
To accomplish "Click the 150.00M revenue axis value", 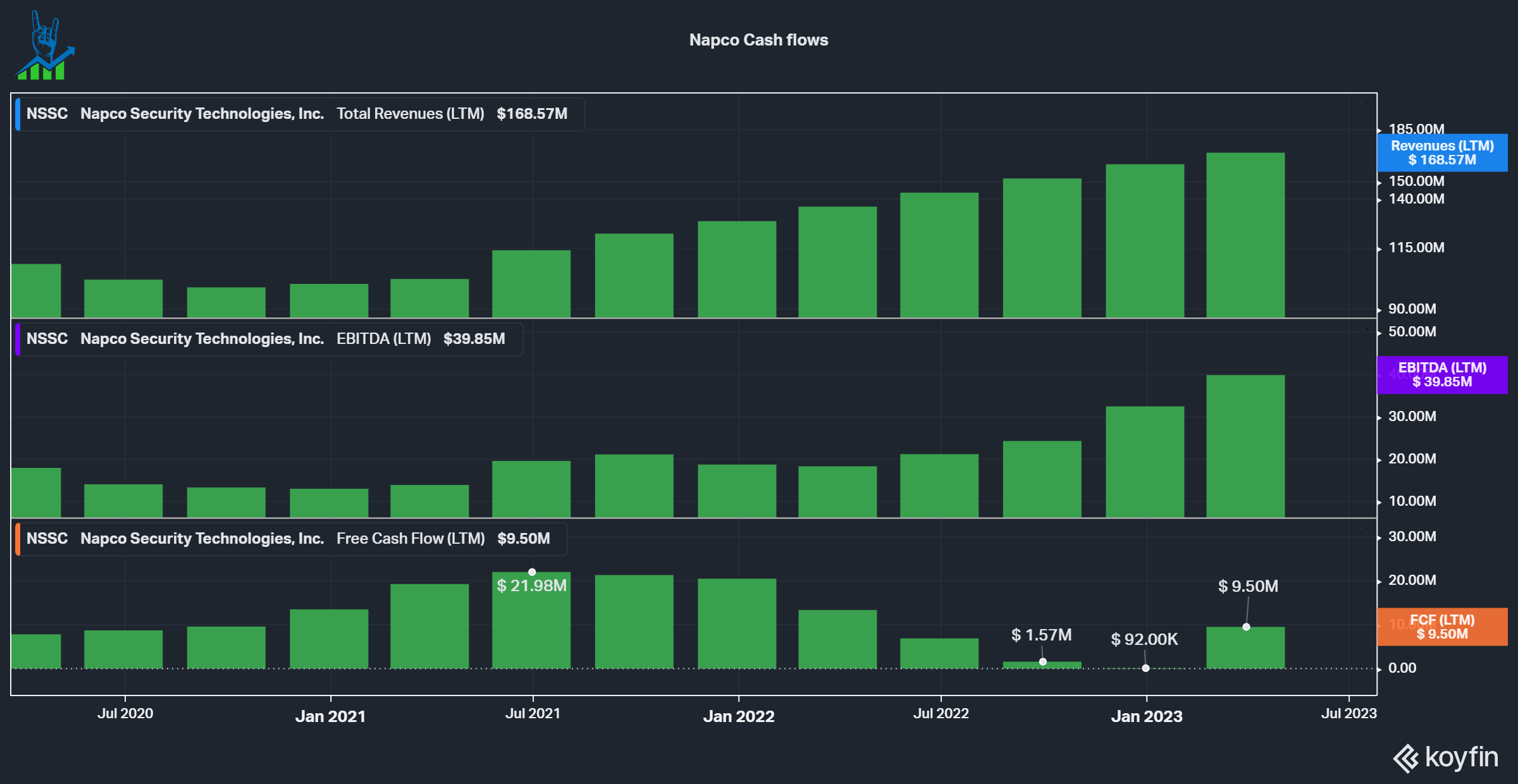I will point(1416,181).
